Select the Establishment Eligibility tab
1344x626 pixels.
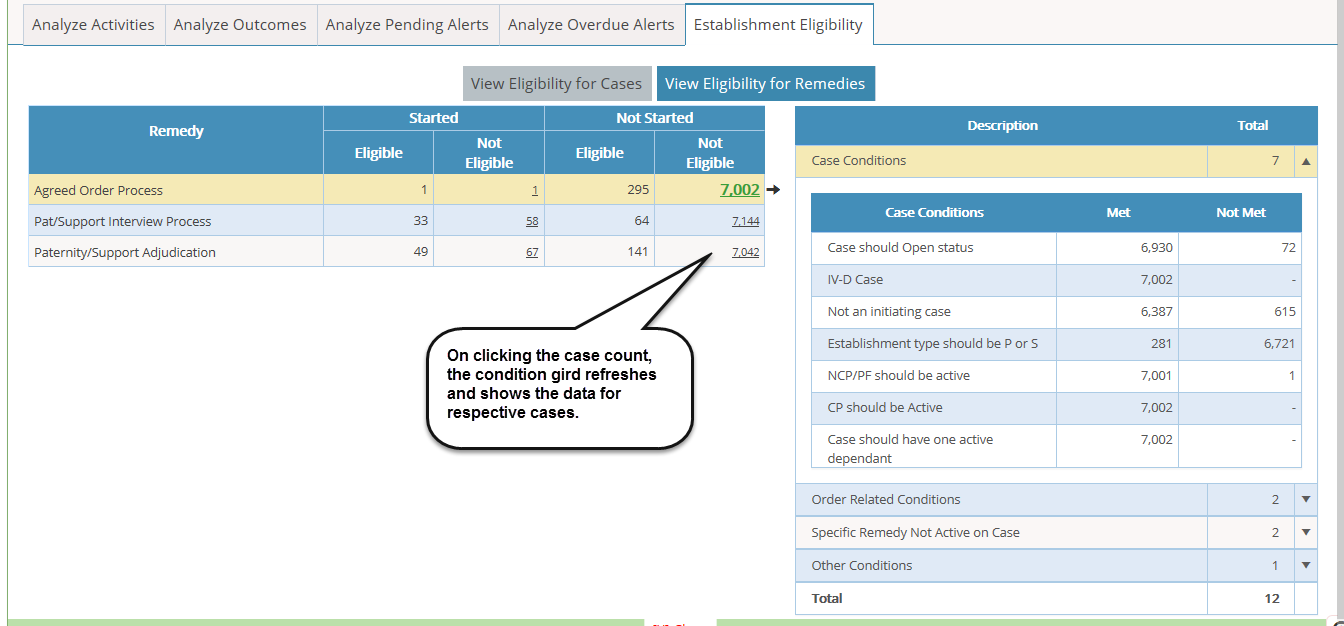(778, 25)
